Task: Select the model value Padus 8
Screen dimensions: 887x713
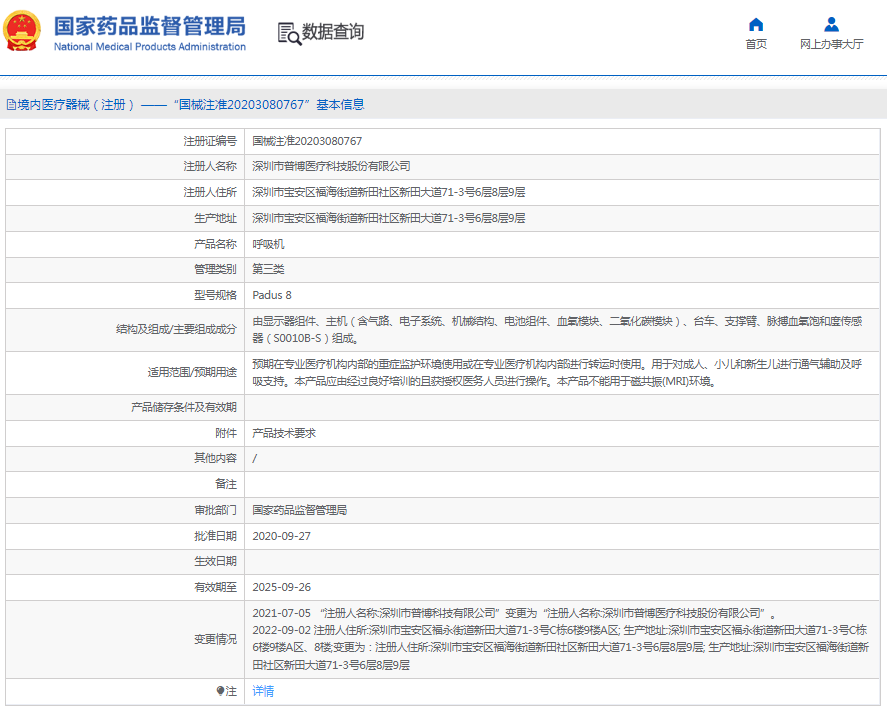Action: pyautogui.click(x=272, y=295)
